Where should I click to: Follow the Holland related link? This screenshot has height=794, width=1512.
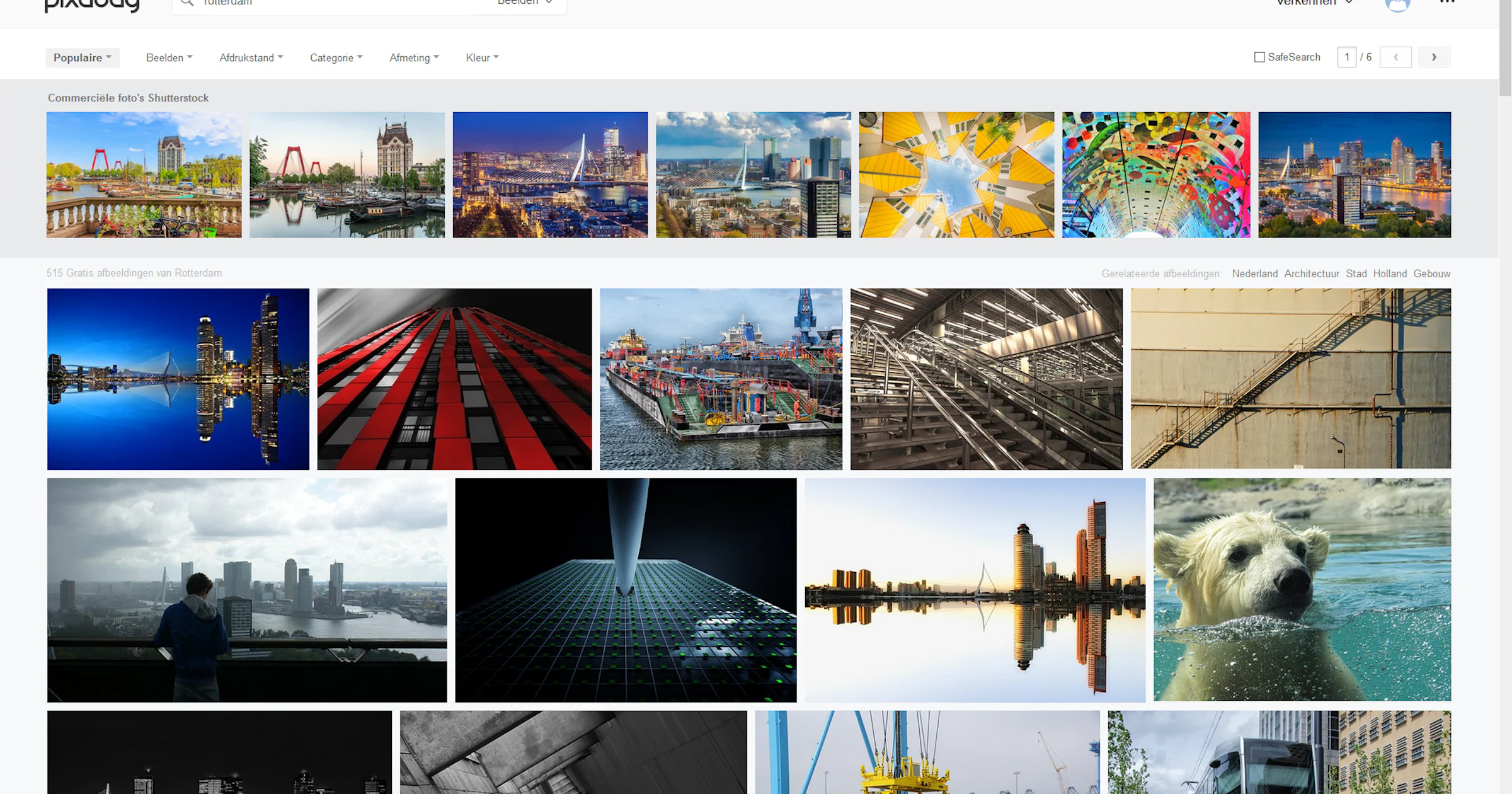pyautogui.click(x=1390, y=273)
